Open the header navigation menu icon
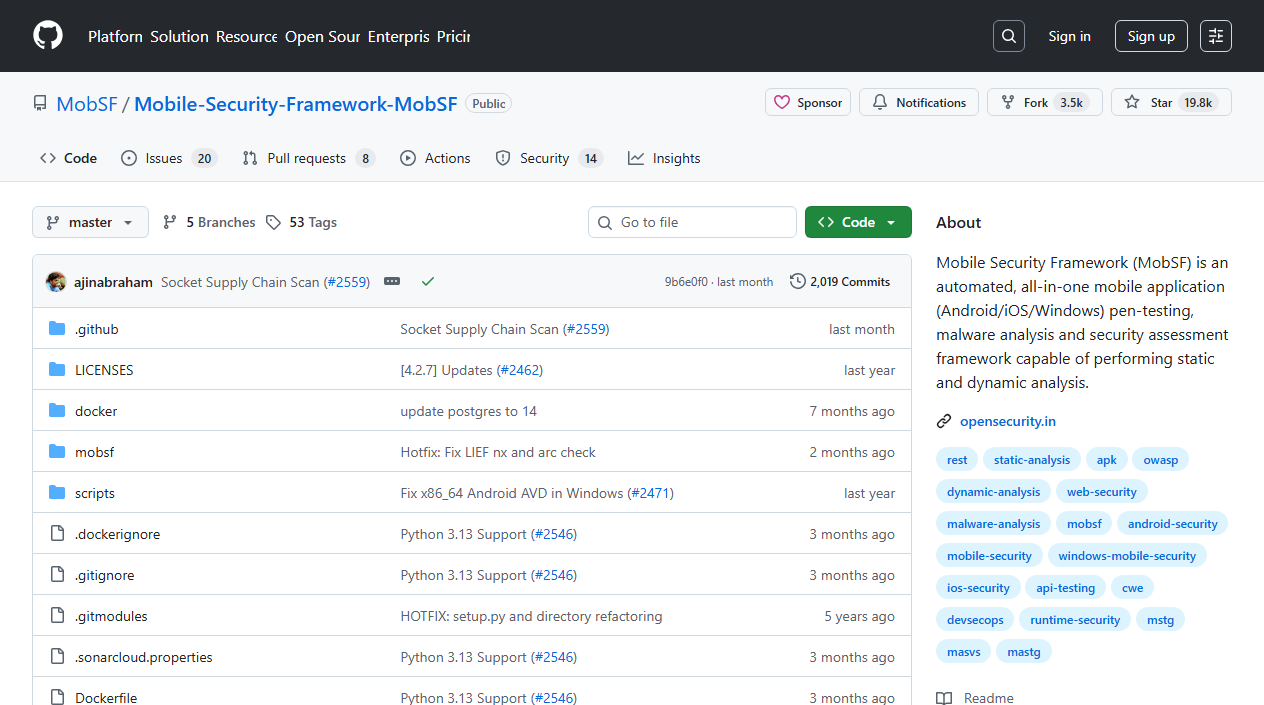1264x705 pixels. pyautogui.click(x=1216, y=36)
